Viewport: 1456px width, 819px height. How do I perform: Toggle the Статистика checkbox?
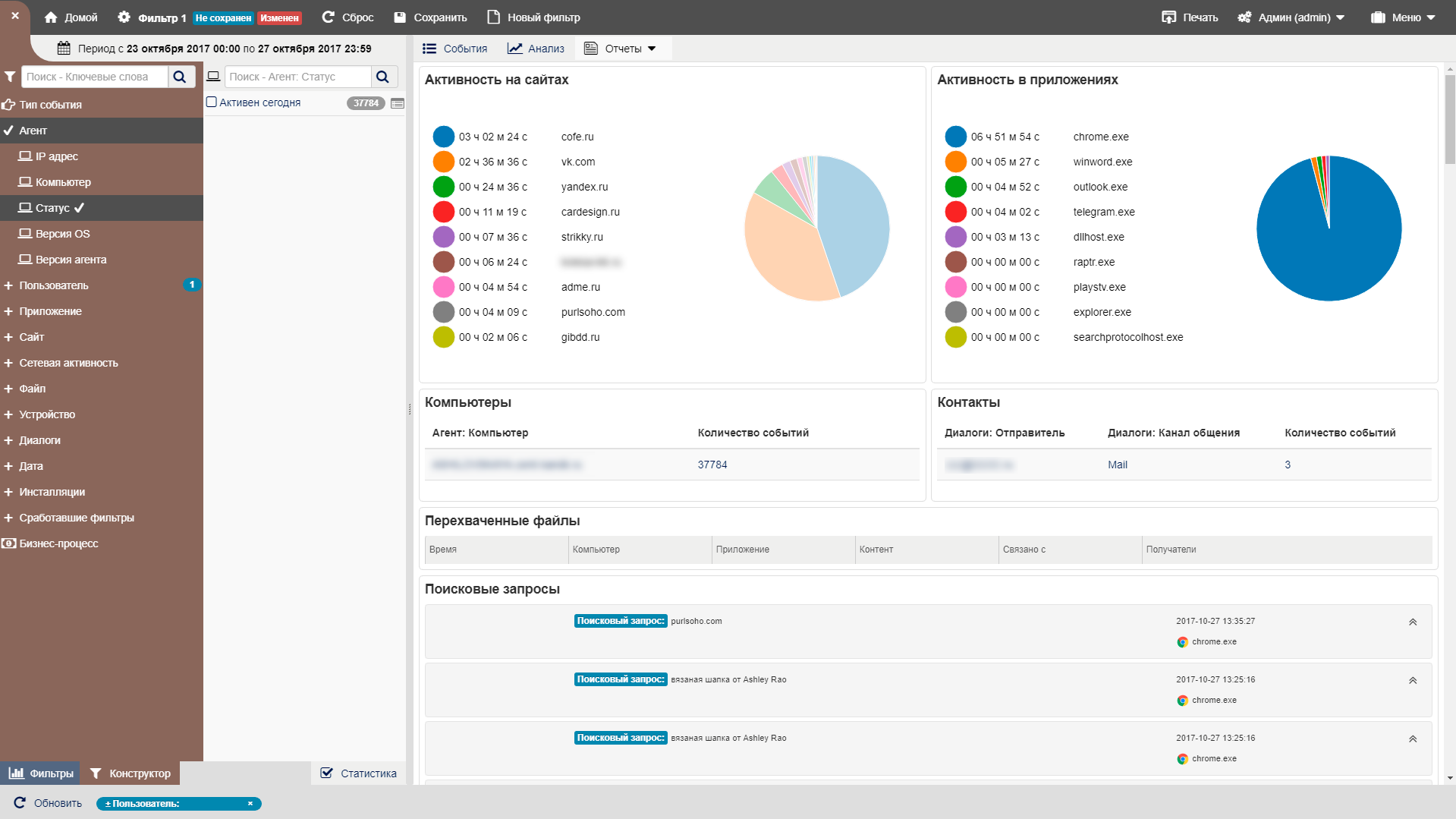tap(327, 773)
